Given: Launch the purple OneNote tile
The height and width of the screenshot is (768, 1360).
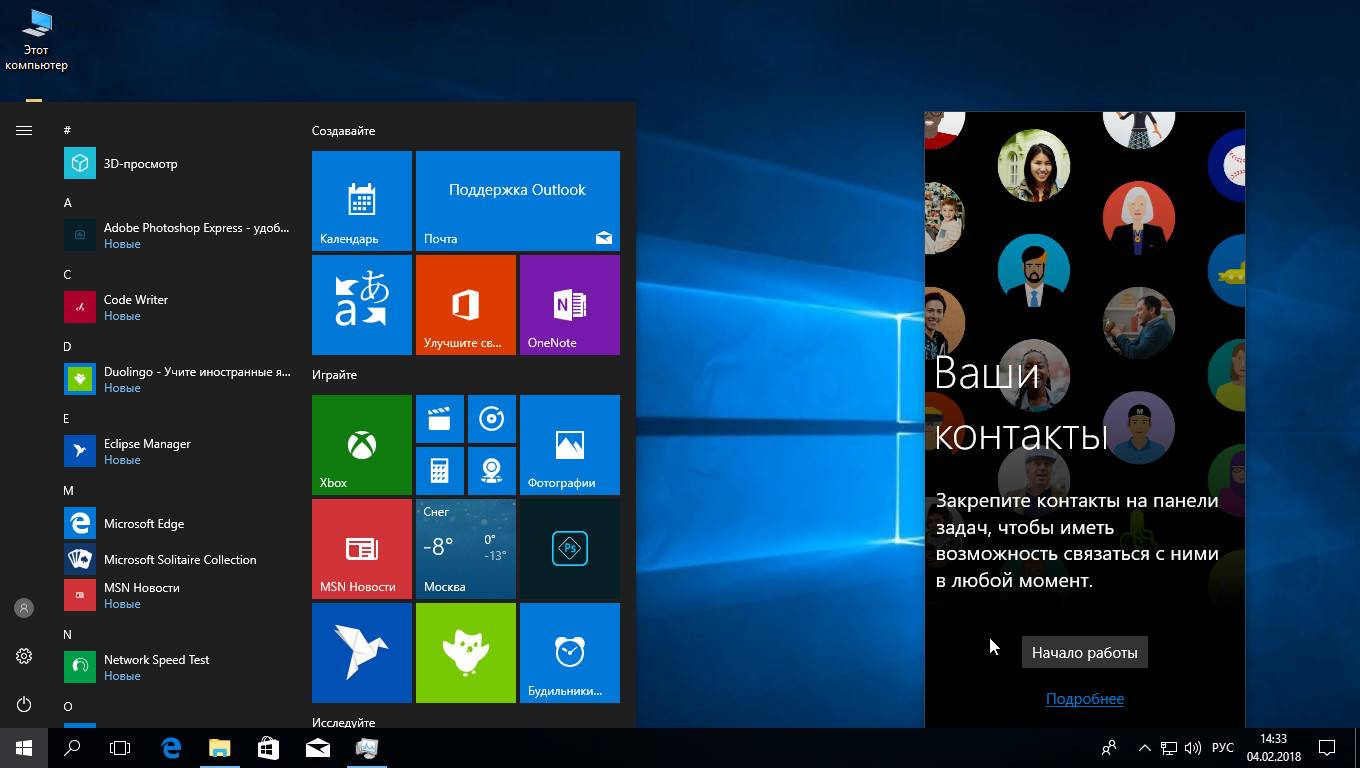Looking at the screenshot, I should (x=570, y=305).
